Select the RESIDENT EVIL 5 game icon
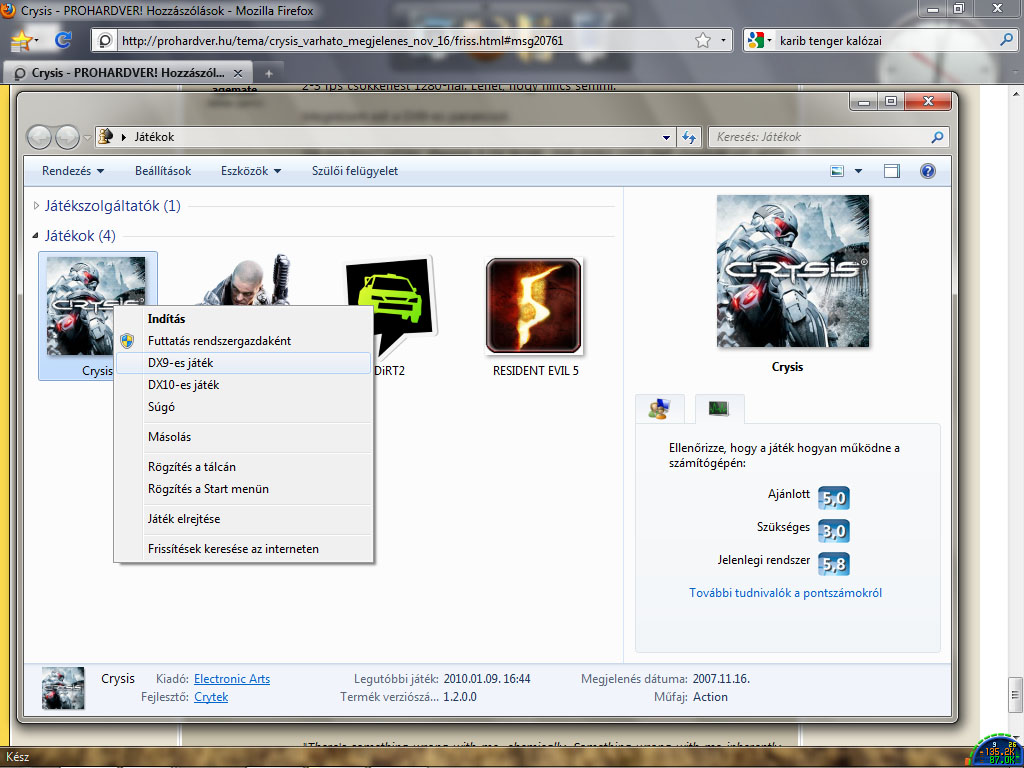The width and height of the screenshot is (1024, 768). point(534,306)
